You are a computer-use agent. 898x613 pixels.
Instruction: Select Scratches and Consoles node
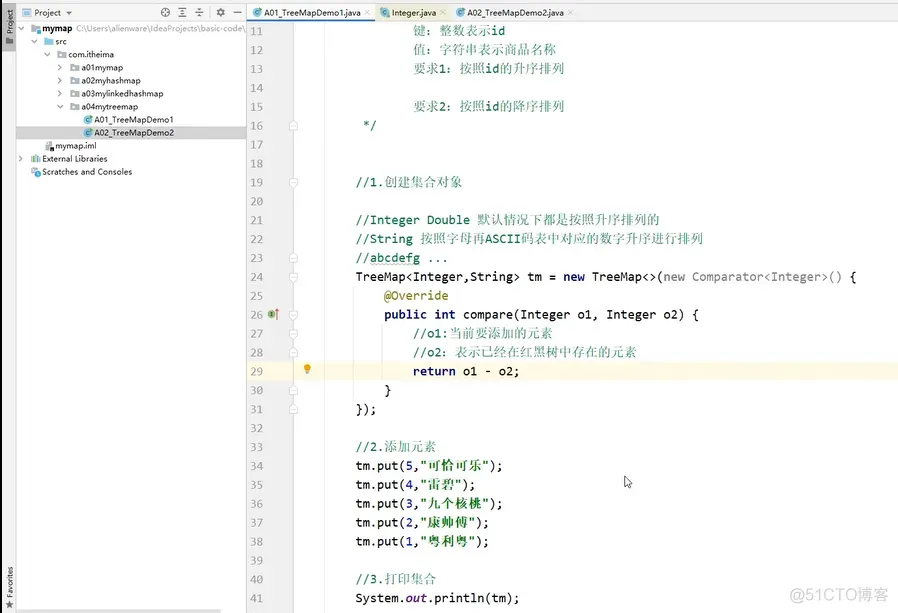pos(86,172)
